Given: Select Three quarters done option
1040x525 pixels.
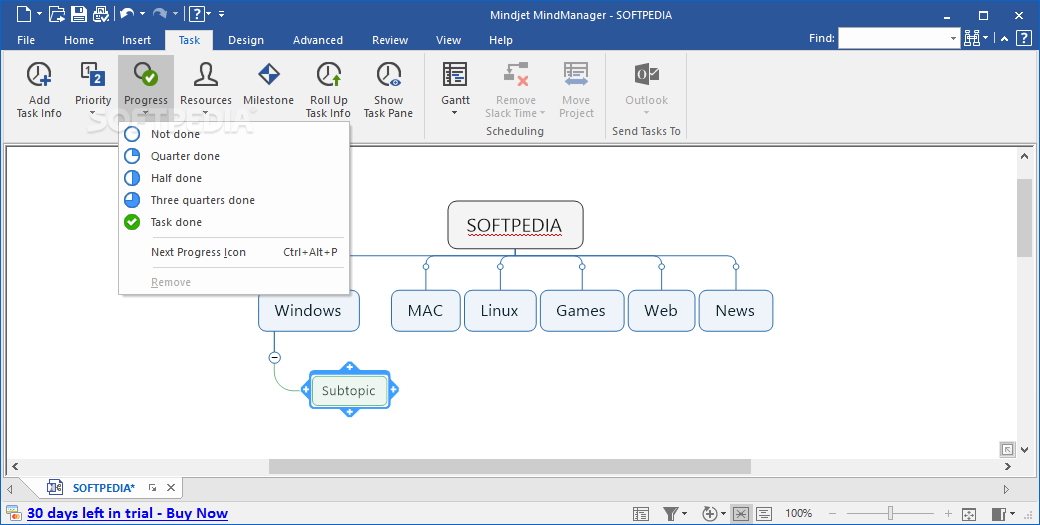Looking at the screenshot, I should pyautogui.click(x=234, y=200).
